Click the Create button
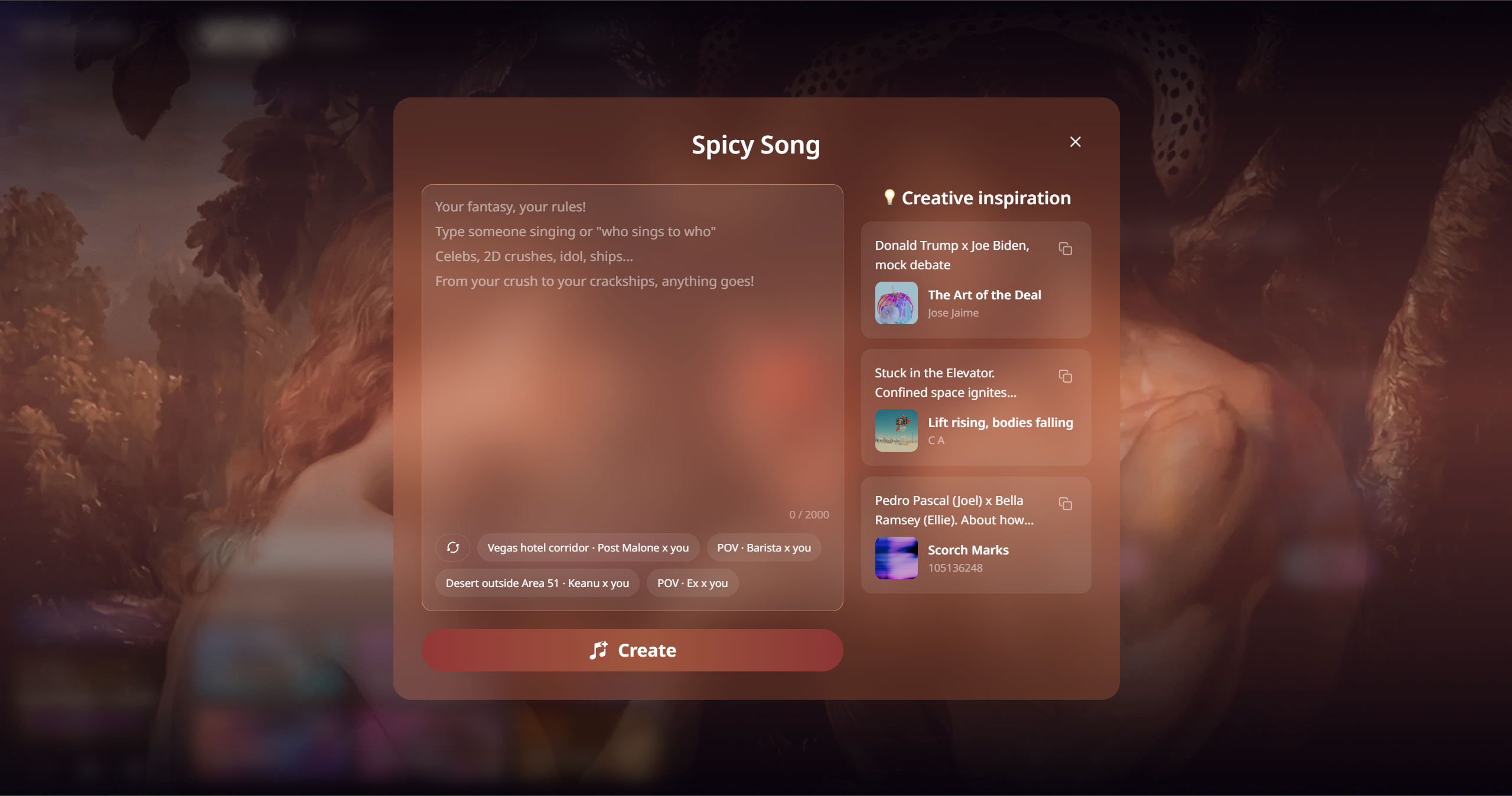Screen dimensions: 1512x796 (633, 650)
